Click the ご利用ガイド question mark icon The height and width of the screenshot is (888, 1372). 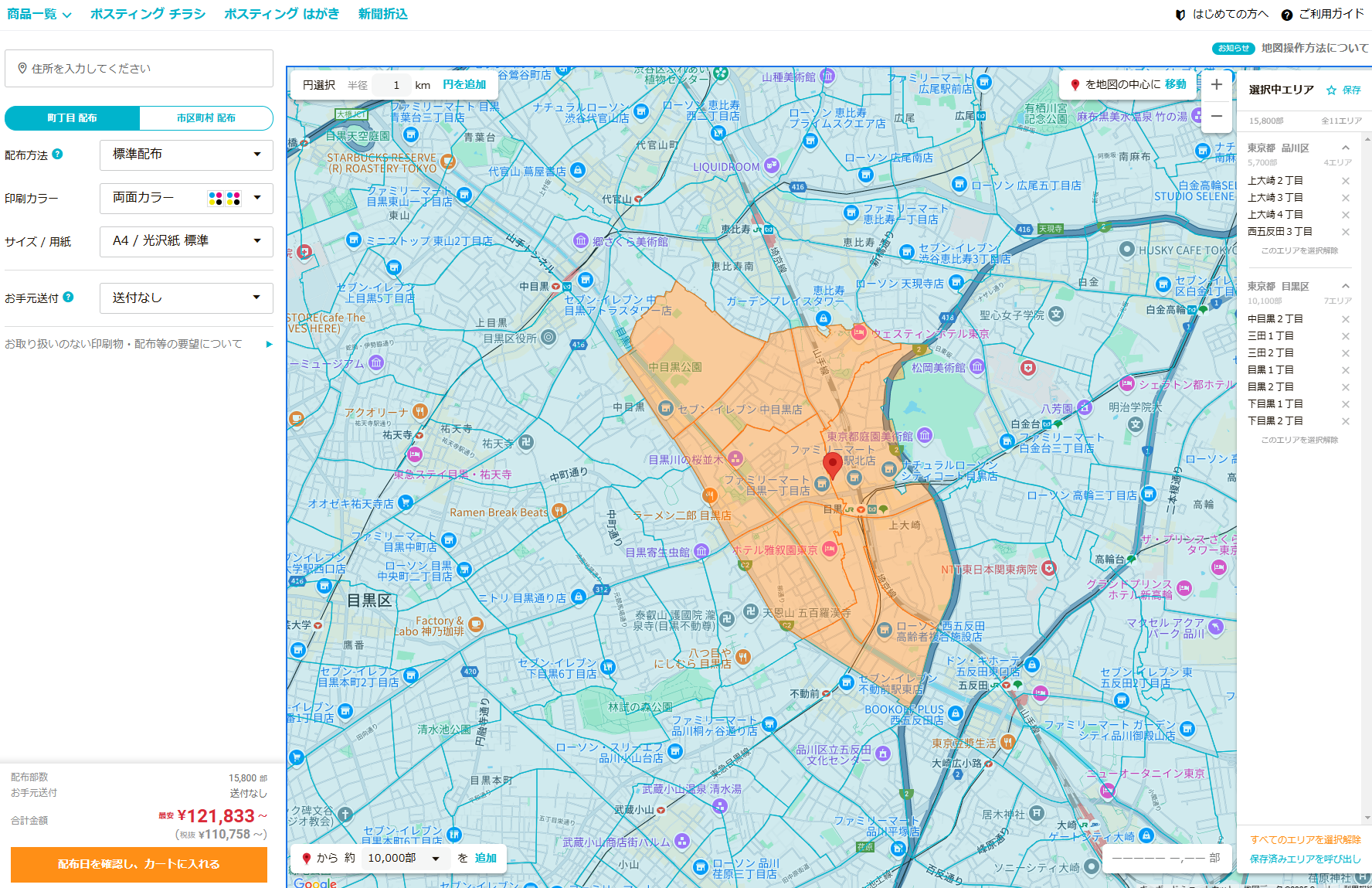point(1286,15)
